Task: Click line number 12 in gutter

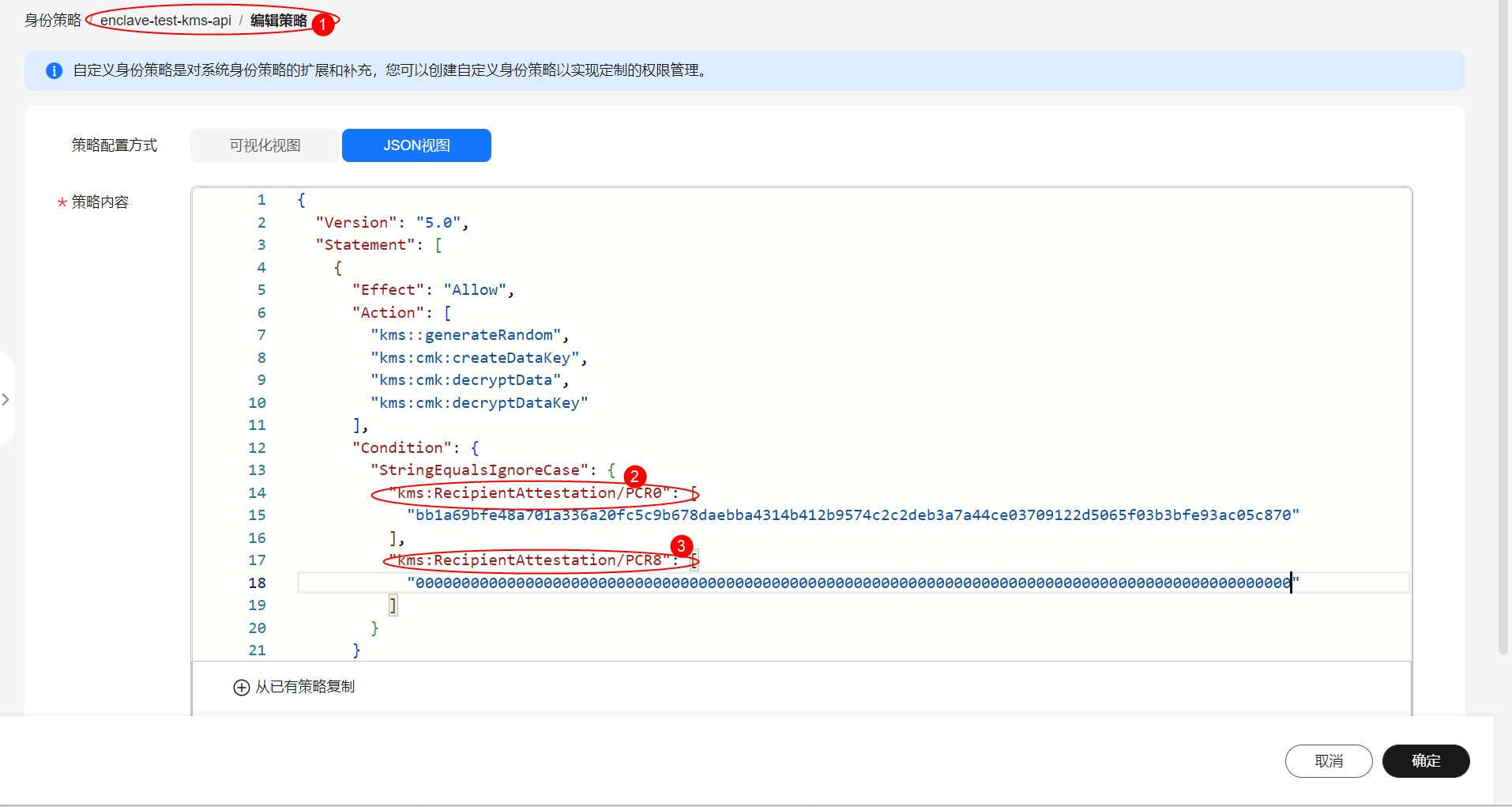Action: [x=258, y=448]
